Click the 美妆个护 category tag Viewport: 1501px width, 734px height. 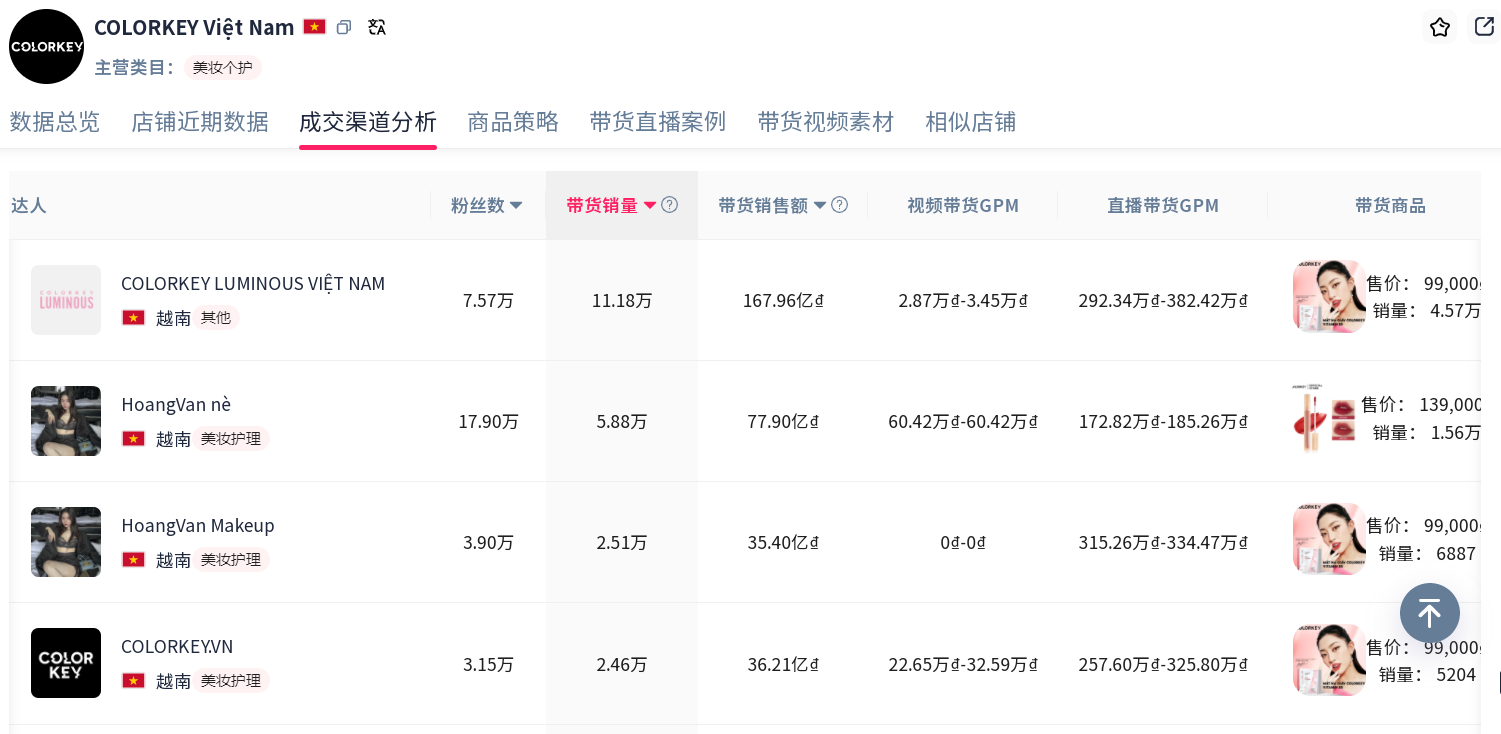click(x=221, y=68)
